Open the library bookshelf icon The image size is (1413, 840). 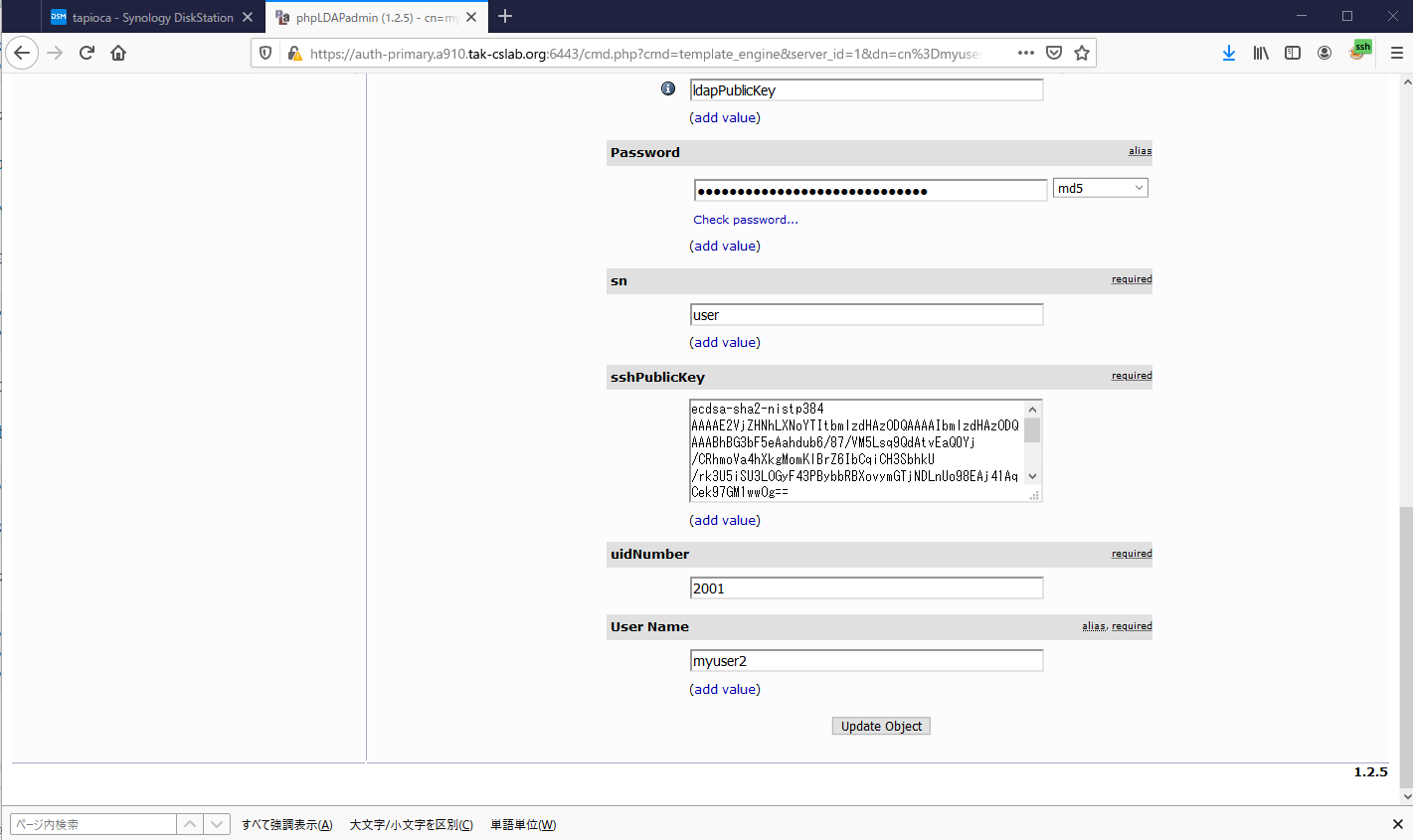[1261, 53]
